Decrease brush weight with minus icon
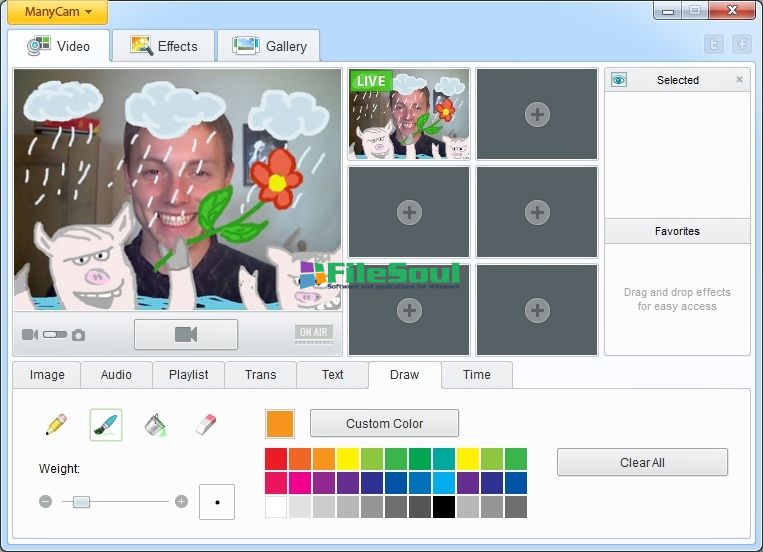Viewport: 763px width, 552px height. (x=46, y=502)
